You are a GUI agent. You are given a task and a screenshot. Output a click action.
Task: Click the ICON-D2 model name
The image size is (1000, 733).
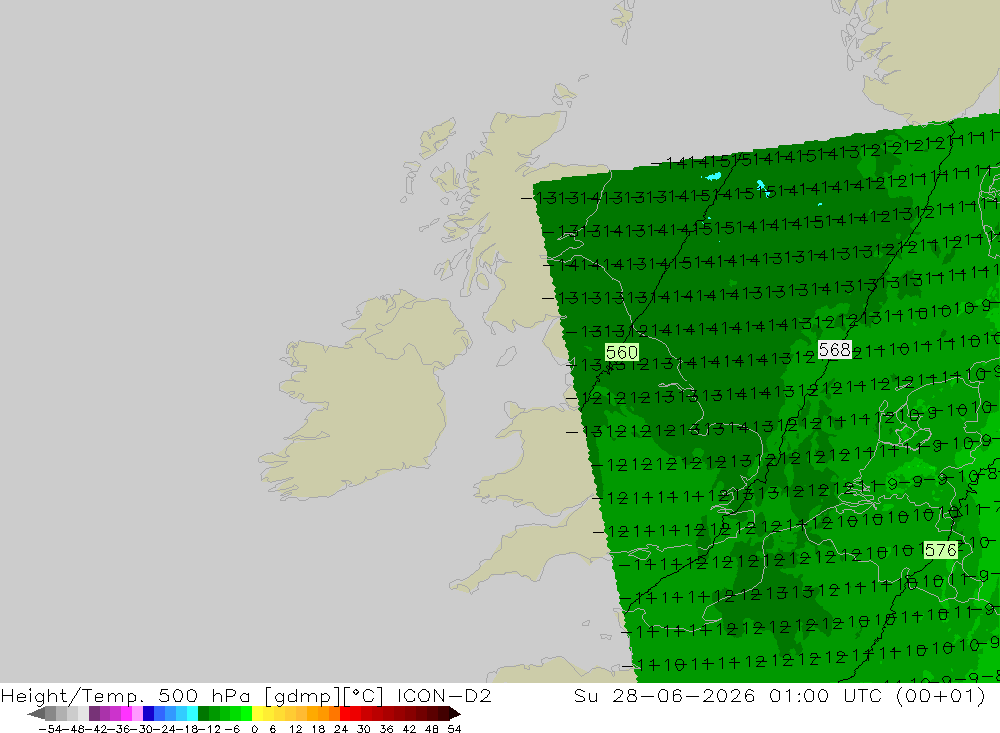[x=444, y=695]
